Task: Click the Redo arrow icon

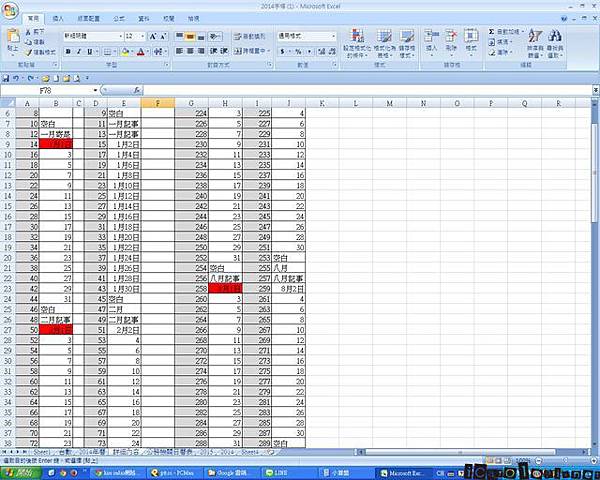Action: pos(31,78)
